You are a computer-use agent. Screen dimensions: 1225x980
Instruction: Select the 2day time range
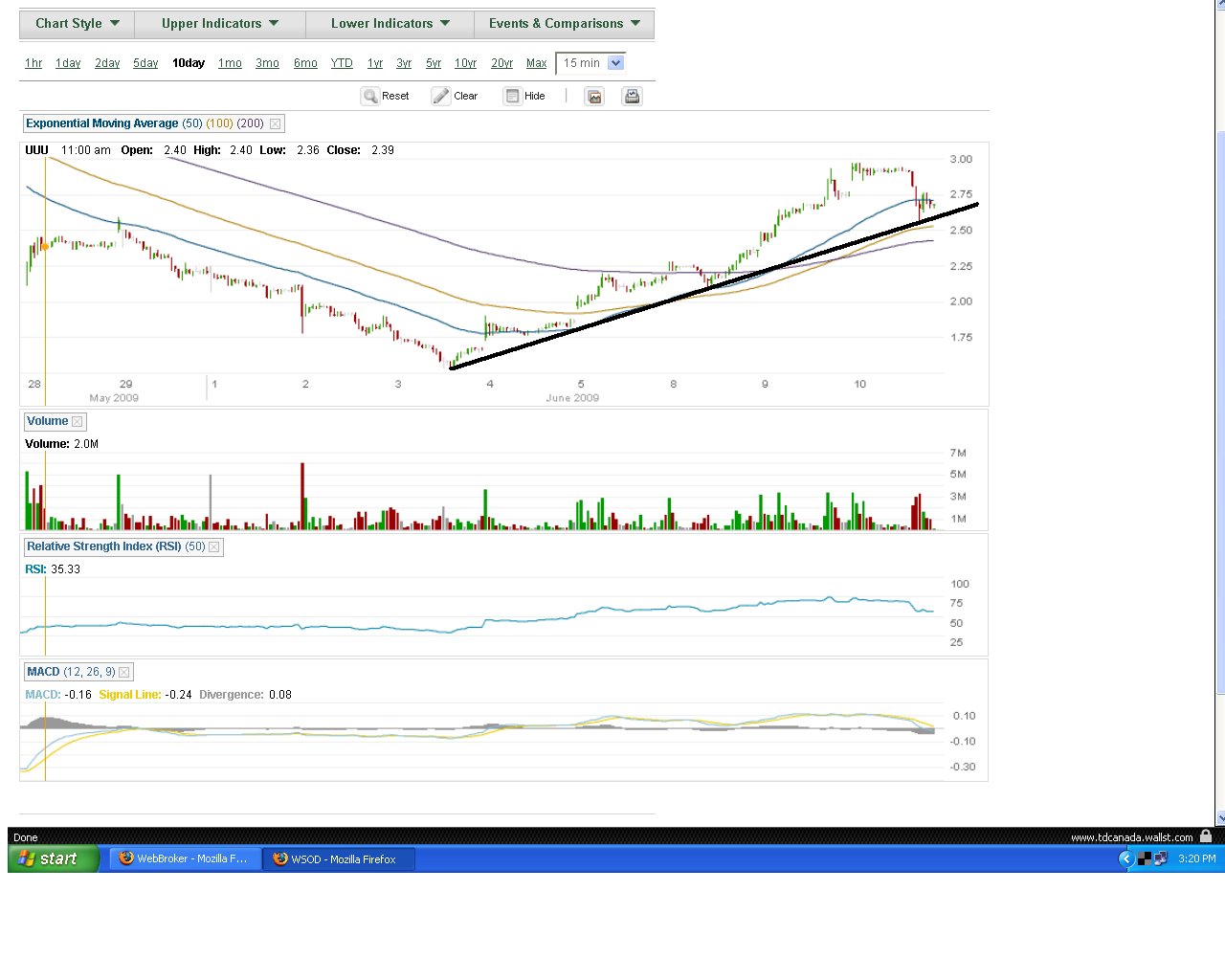pos(107,63)
